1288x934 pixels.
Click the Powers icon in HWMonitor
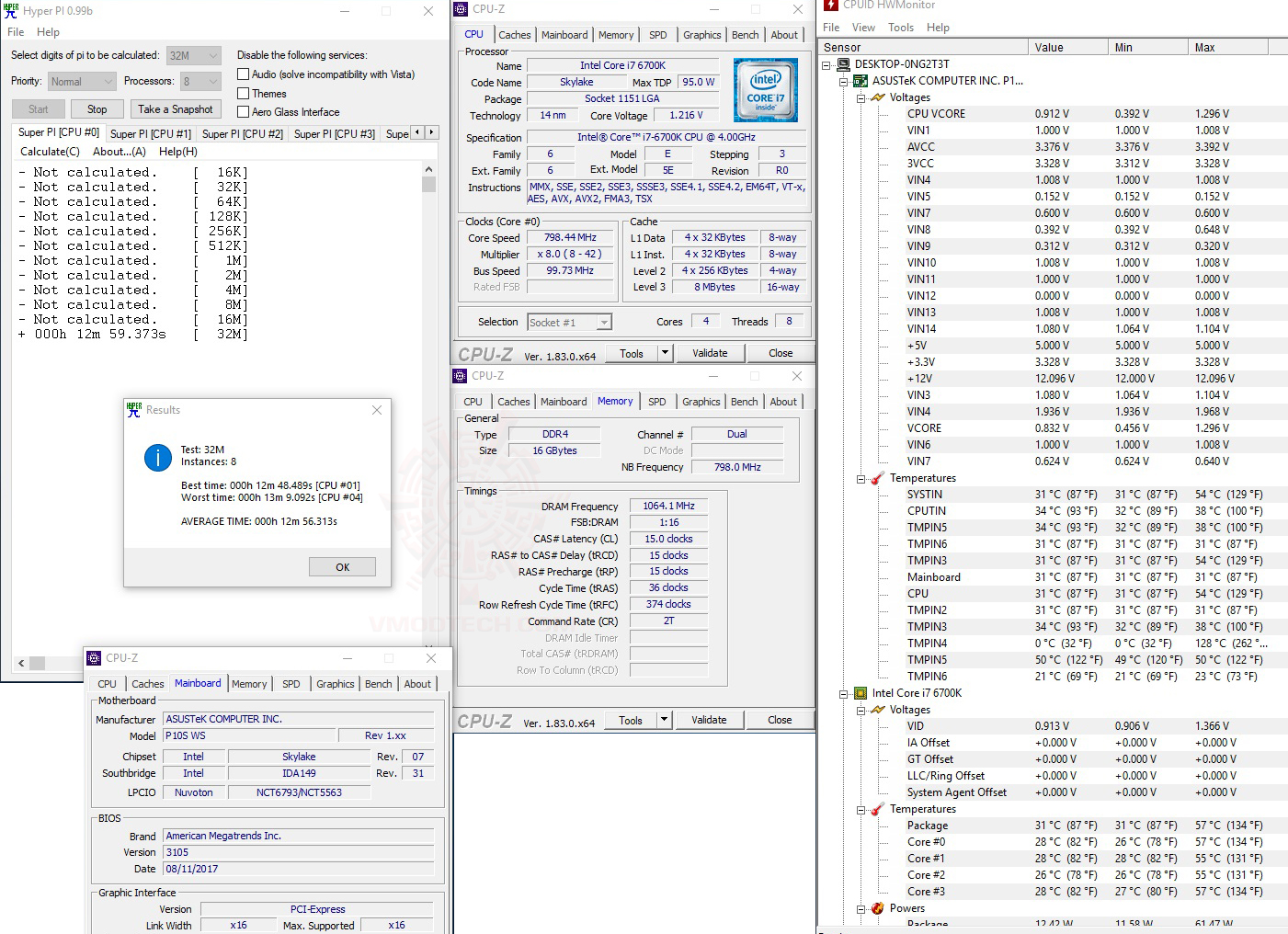pyautogui.click(x=876, y=908)
